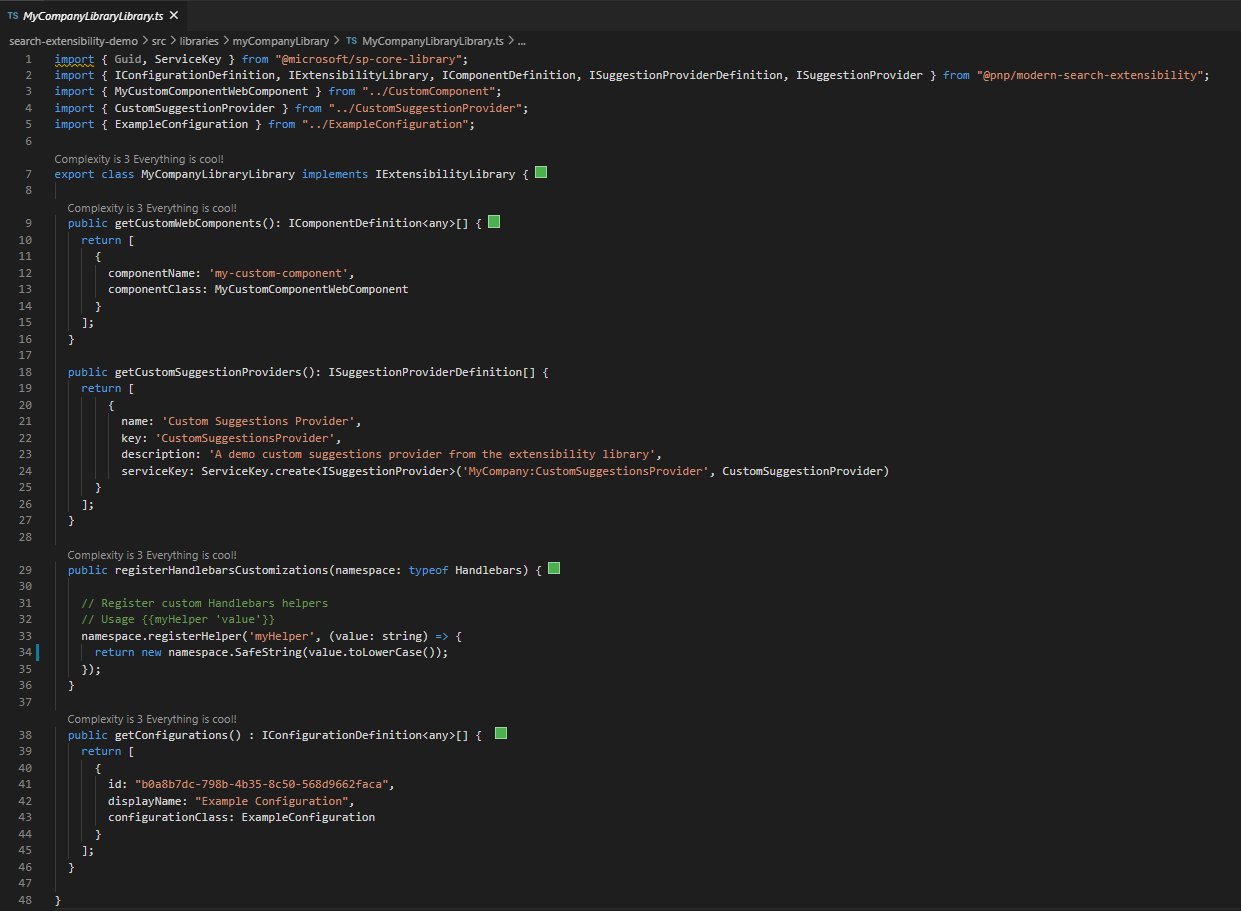Open the src breadcrumb dropdown
The image size is (1242, 912).
pyautogui.click(x=158, y=41)
